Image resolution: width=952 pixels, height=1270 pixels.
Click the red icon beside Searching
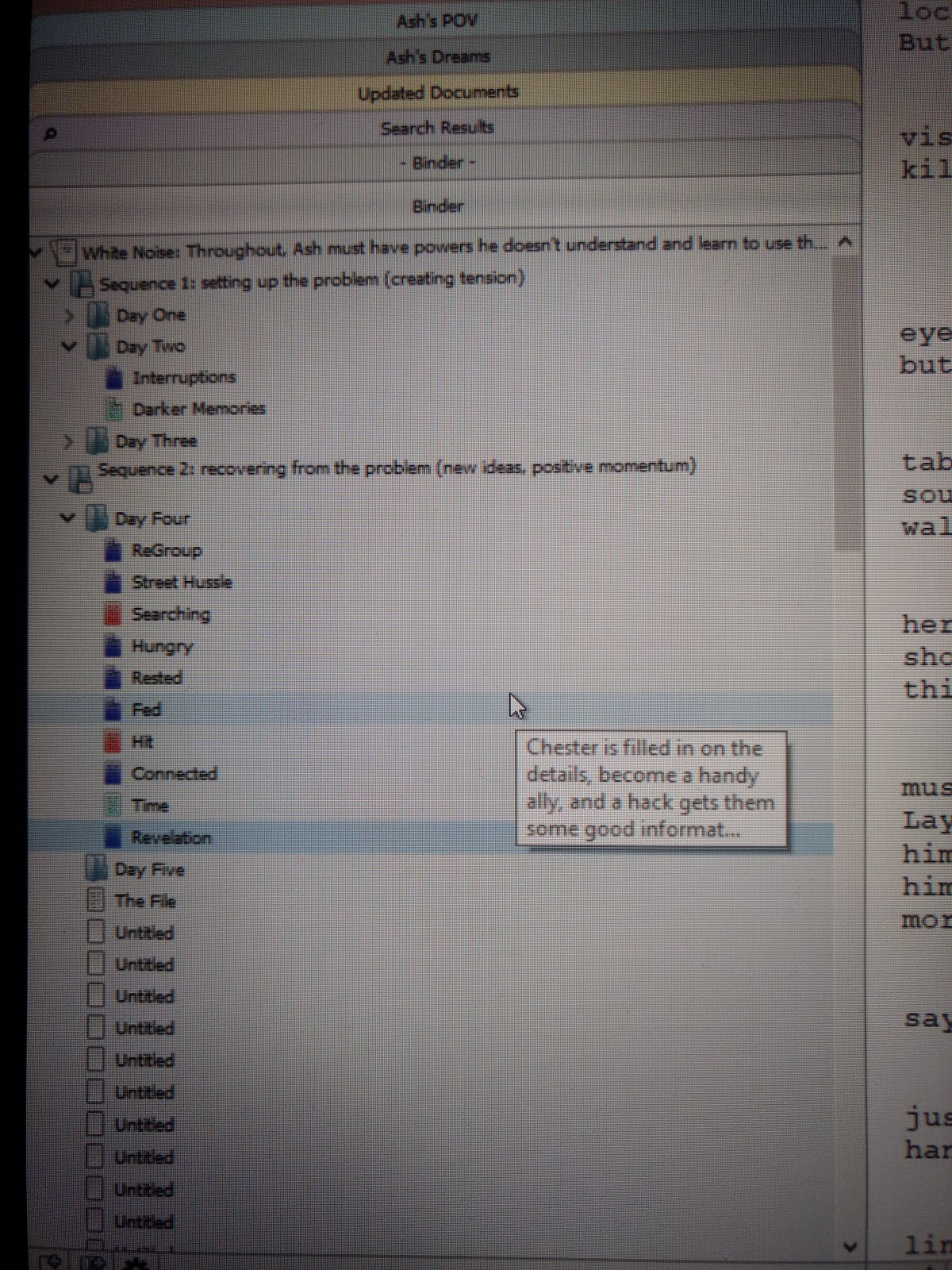[x=113, y=614]
